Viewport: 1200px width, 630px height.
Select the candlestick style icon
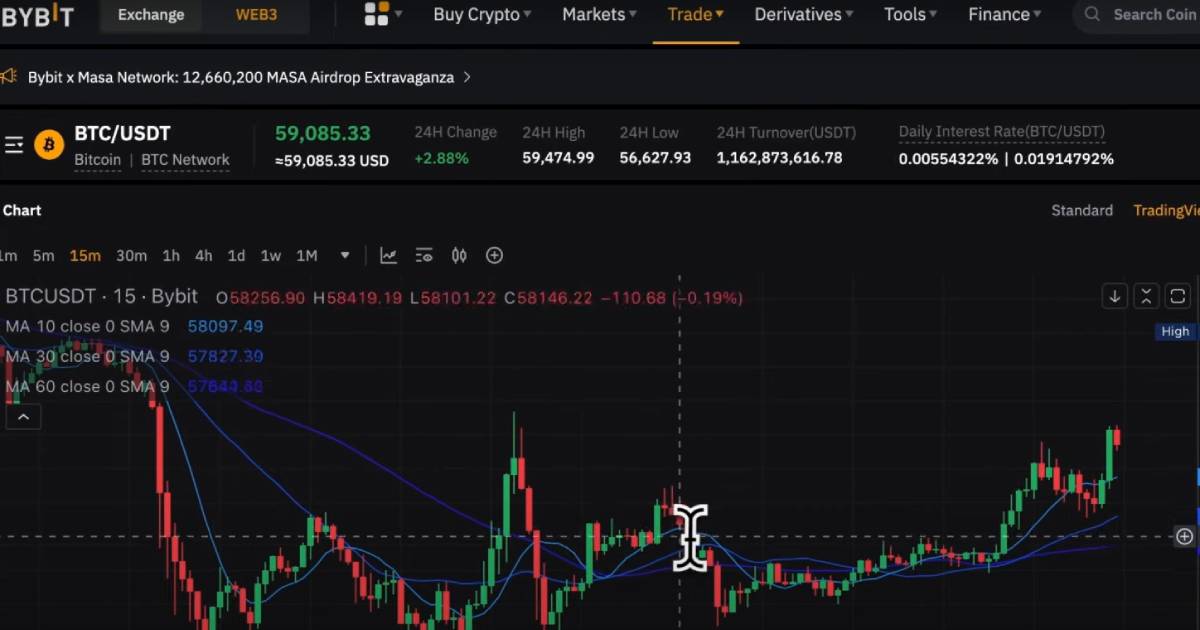[x=459, y=256]
